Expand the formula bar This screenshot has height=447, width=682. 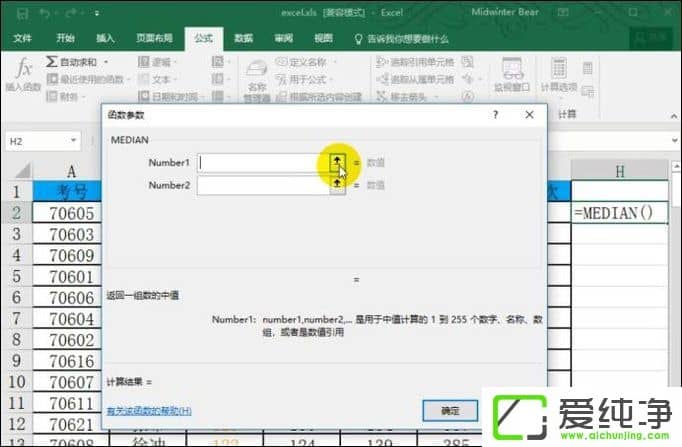click(675, 140)
